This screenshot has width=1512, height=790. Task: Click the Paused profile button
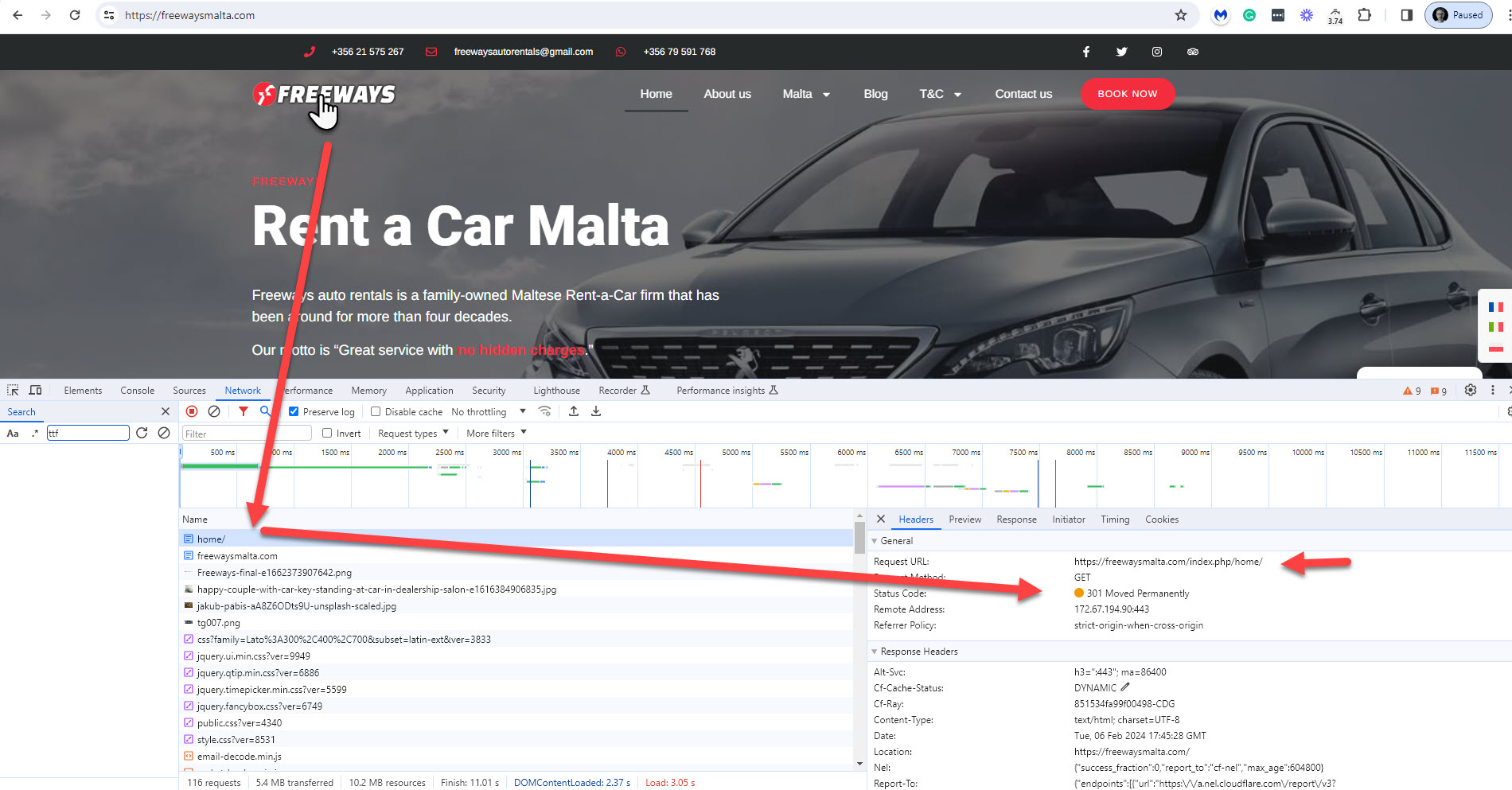pos(1459,15)
